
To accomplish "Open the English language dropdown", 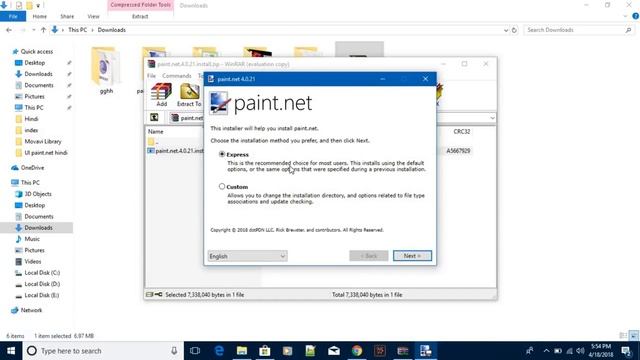I will tap(247, 256).
